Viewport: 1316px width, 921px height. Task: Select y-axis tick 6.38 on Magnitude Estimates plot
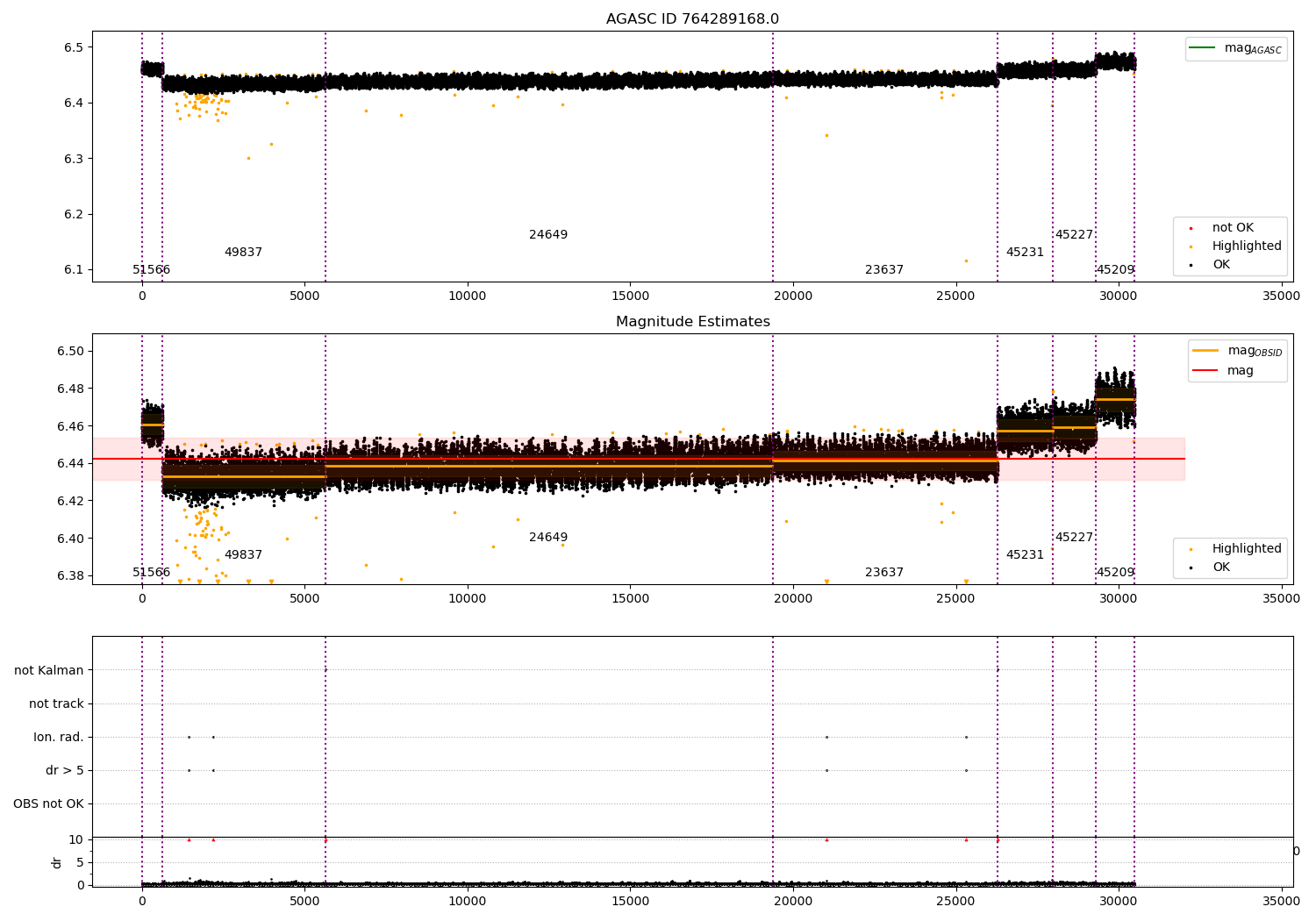coord(70,576)
